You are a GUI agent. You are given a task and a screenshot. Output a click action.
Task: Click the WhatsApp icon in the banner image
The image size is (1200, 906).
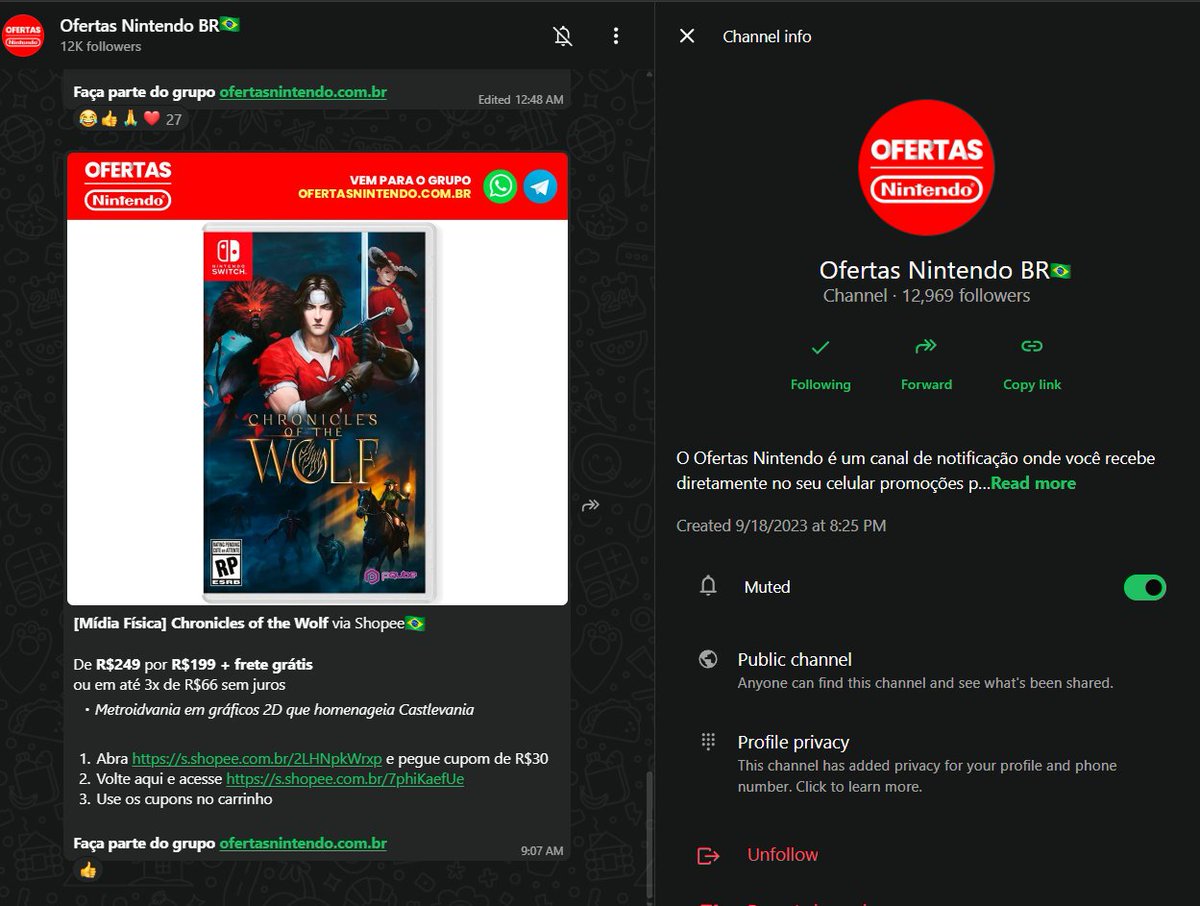coord(501,186)
